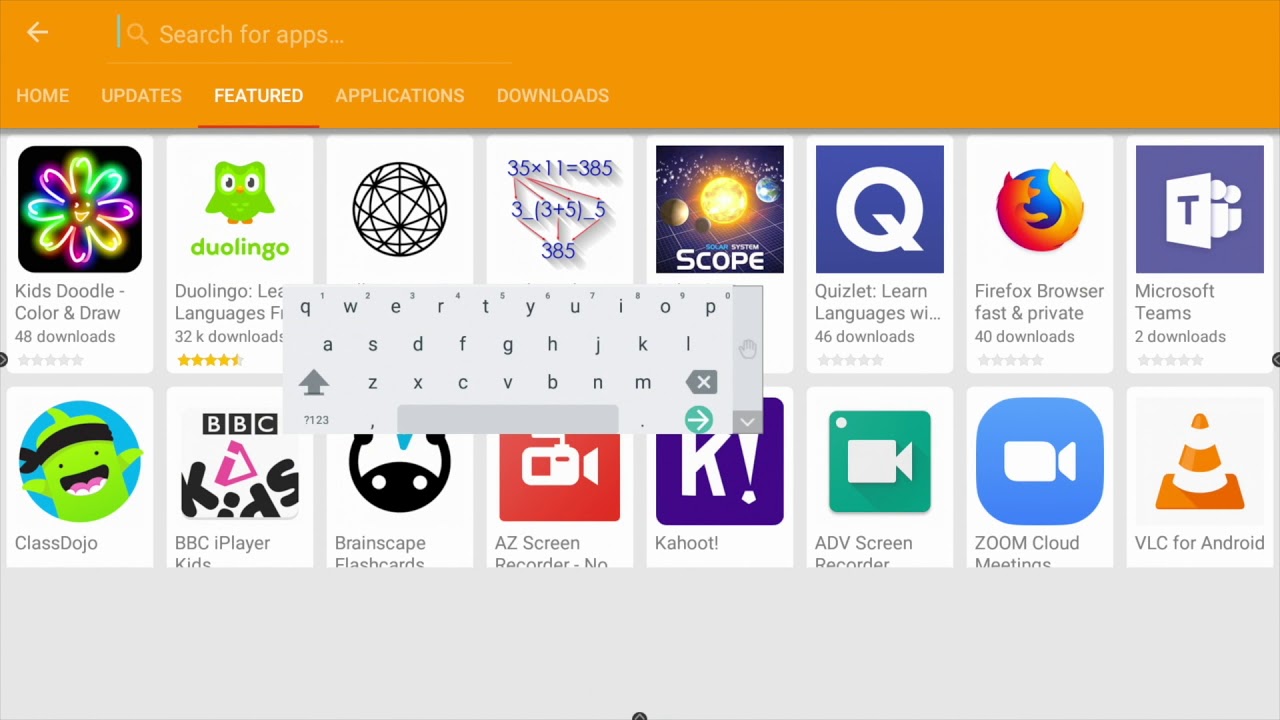Tap the t key on keyboard
Screen dimensions: 1280x720
click(486, 307)
